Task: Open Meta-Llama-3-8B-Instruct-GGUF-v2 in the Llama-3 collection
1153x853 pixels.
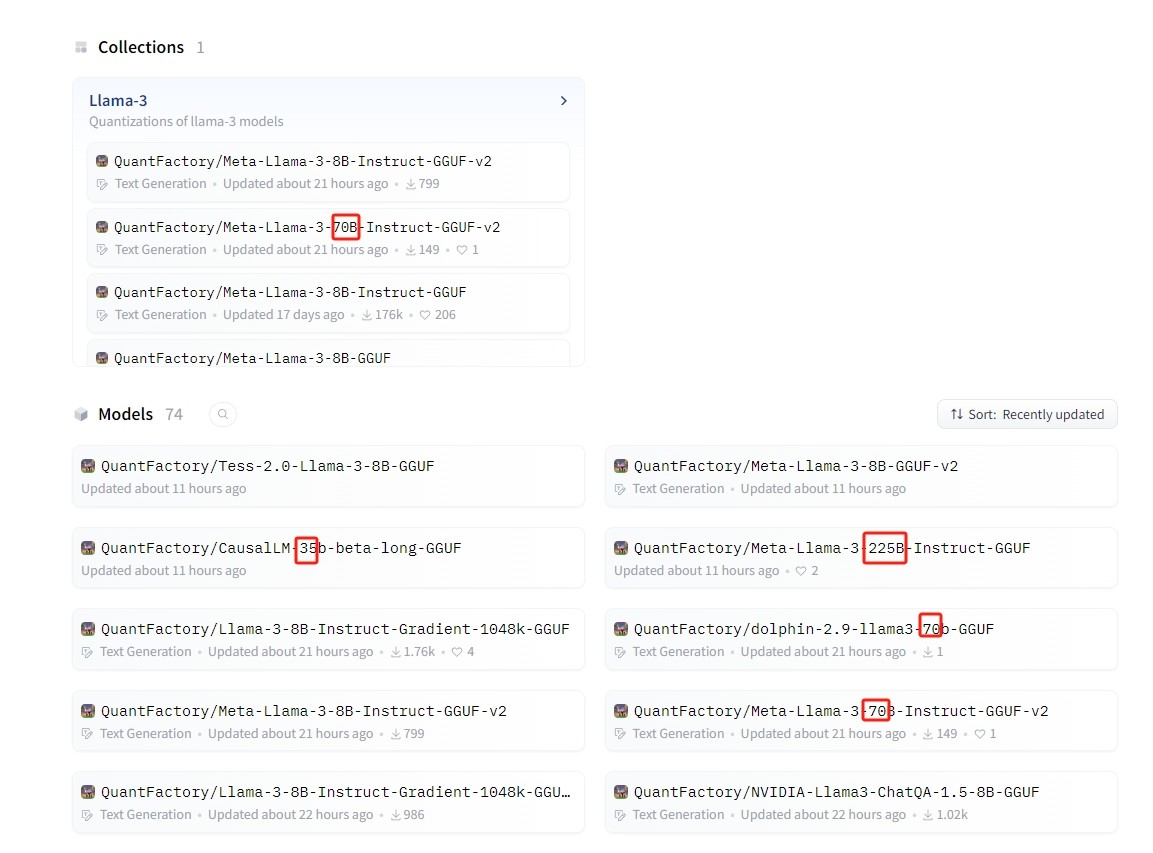Action: coord(328,172)
